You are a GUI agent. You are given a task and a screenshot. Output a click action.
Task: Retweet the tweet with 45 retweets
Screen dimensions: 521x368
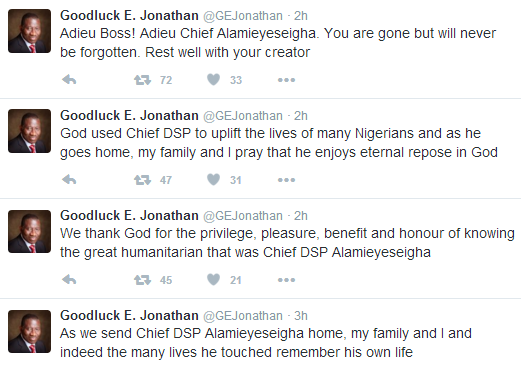pyautogui.click(x=142, y=280)
